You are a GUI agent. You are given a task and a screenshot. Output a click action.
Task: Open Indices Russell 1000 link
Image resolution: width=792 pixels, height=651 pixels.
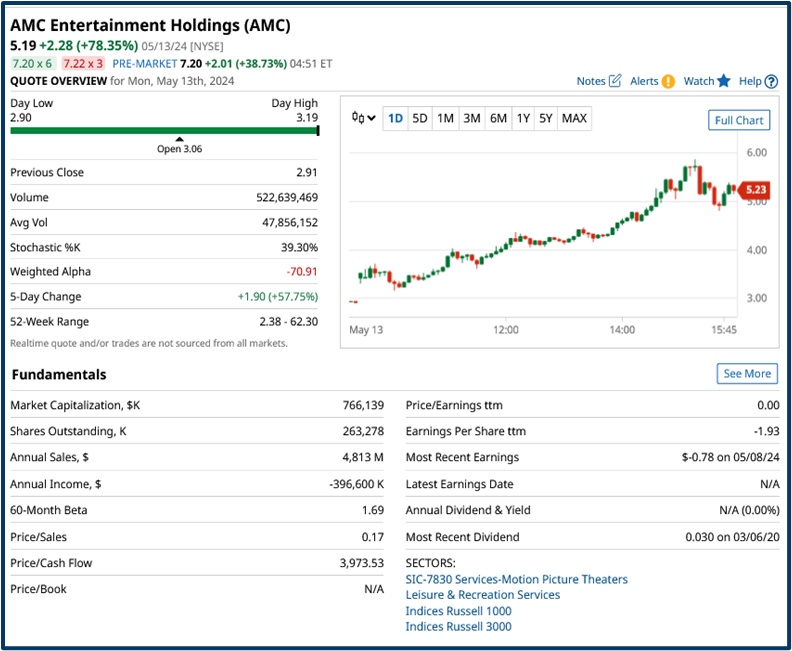click(458, 611)
